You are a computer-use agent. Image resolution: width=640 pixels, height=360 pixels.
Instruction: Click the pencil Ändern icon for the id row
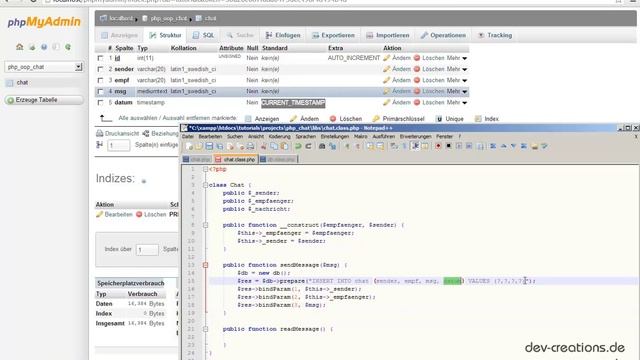pos(387,58)
